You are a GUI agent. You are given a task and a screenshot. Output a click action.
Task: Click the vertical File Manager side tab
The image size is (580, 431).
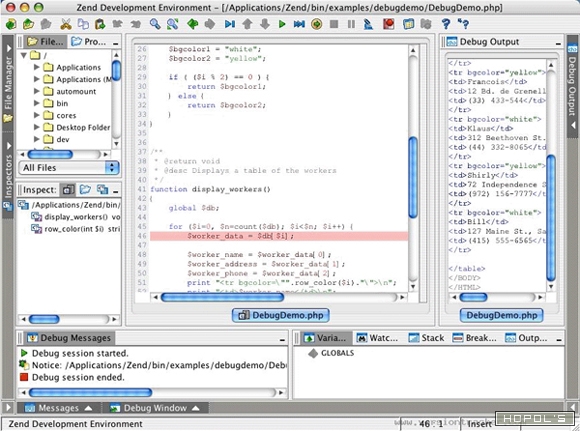8,83
